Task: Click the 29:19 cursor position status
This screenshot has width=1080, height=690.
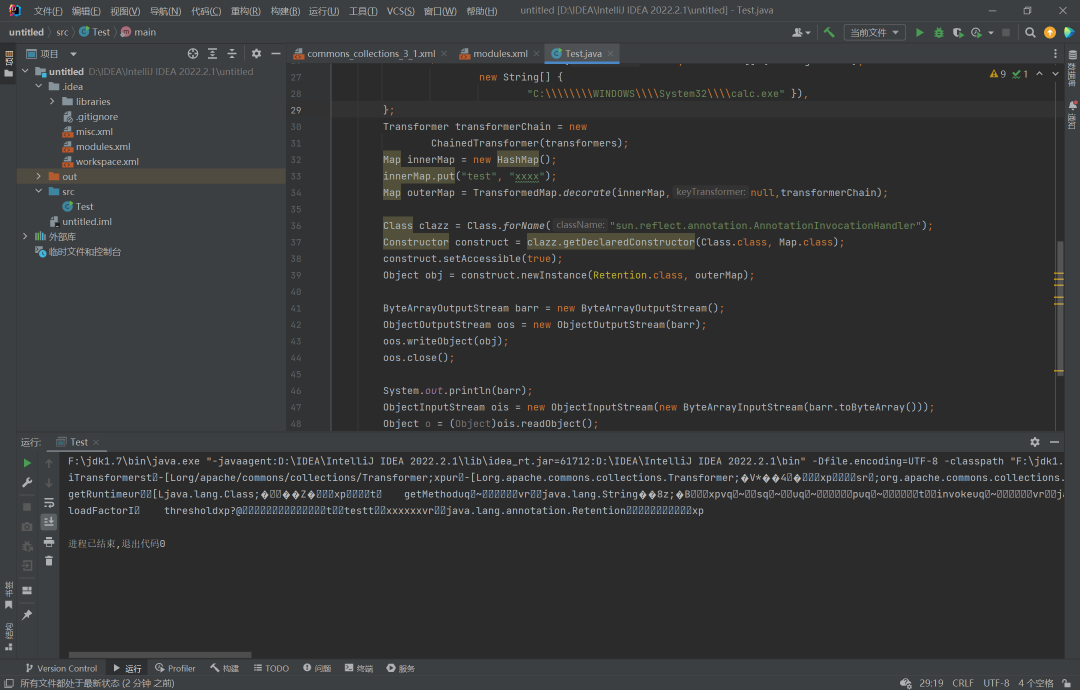Action: pyautogui.click(x=931, y=683)
